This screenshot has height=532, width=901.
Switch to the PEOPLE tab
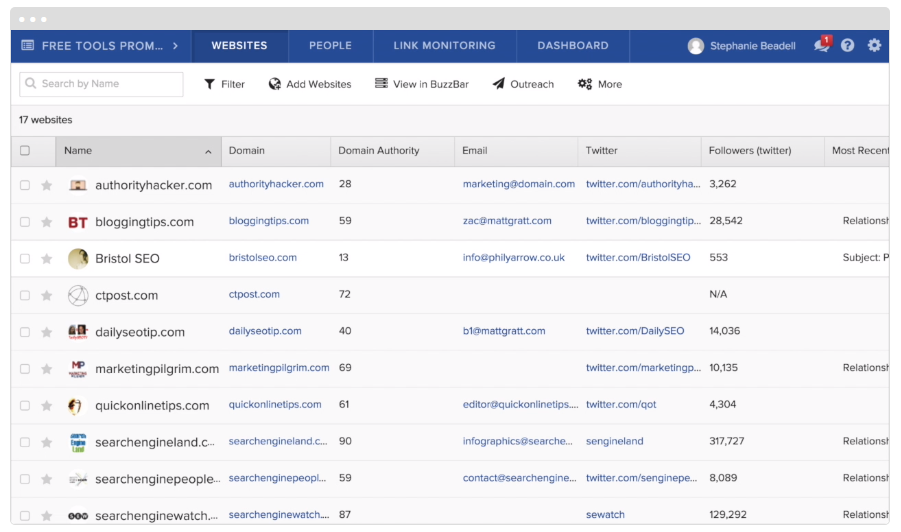pyautogui.click(x=330, y=46)
